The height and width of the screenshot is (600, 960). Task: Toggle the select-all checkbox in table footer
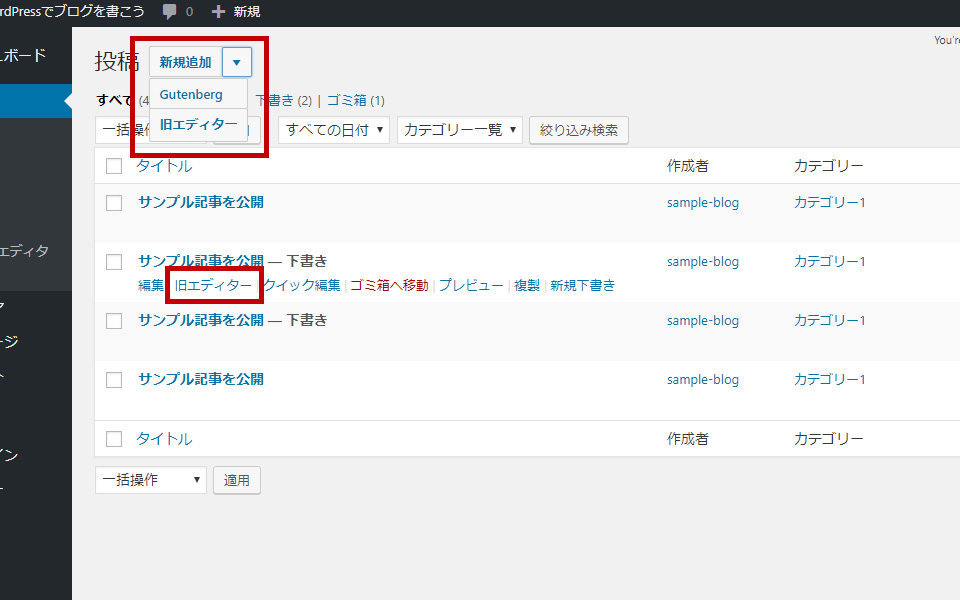click(x=114, y=439)
